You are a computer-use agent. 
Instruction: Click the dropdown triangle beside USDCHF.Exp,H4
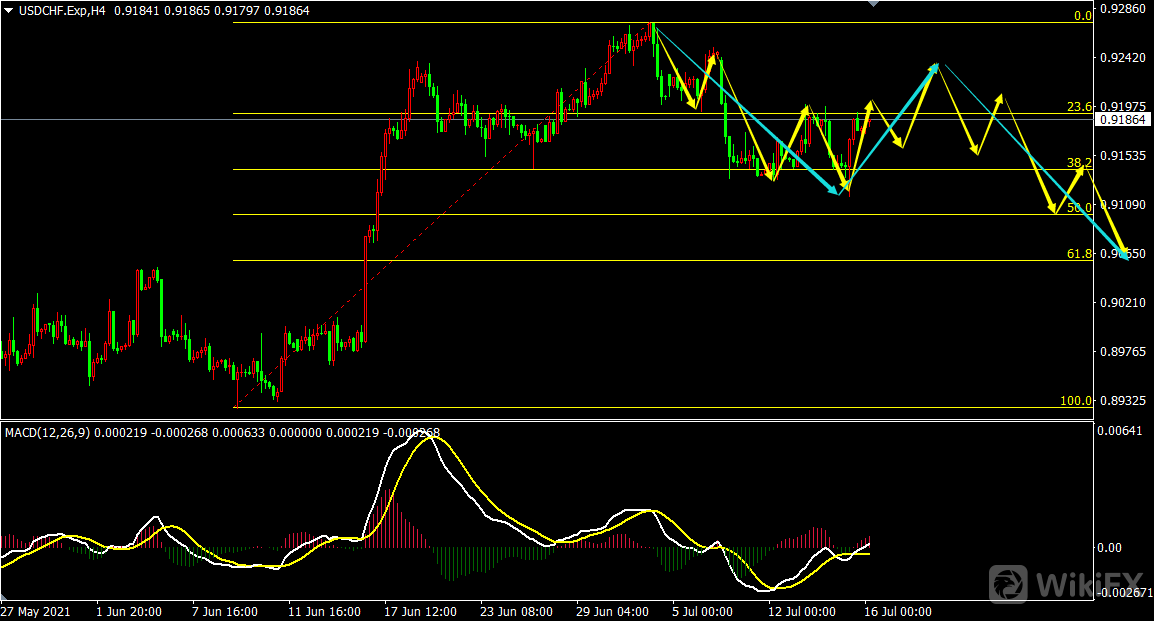point(9,9)
